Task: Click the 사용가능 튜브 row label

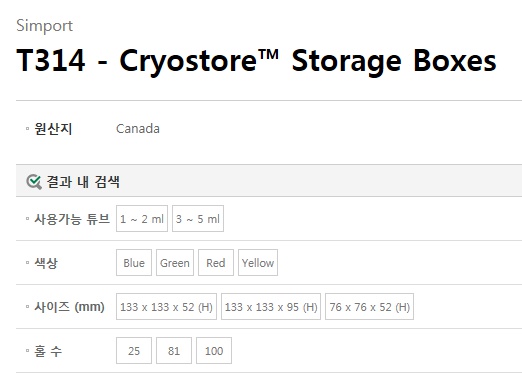Action: (72, 219)
